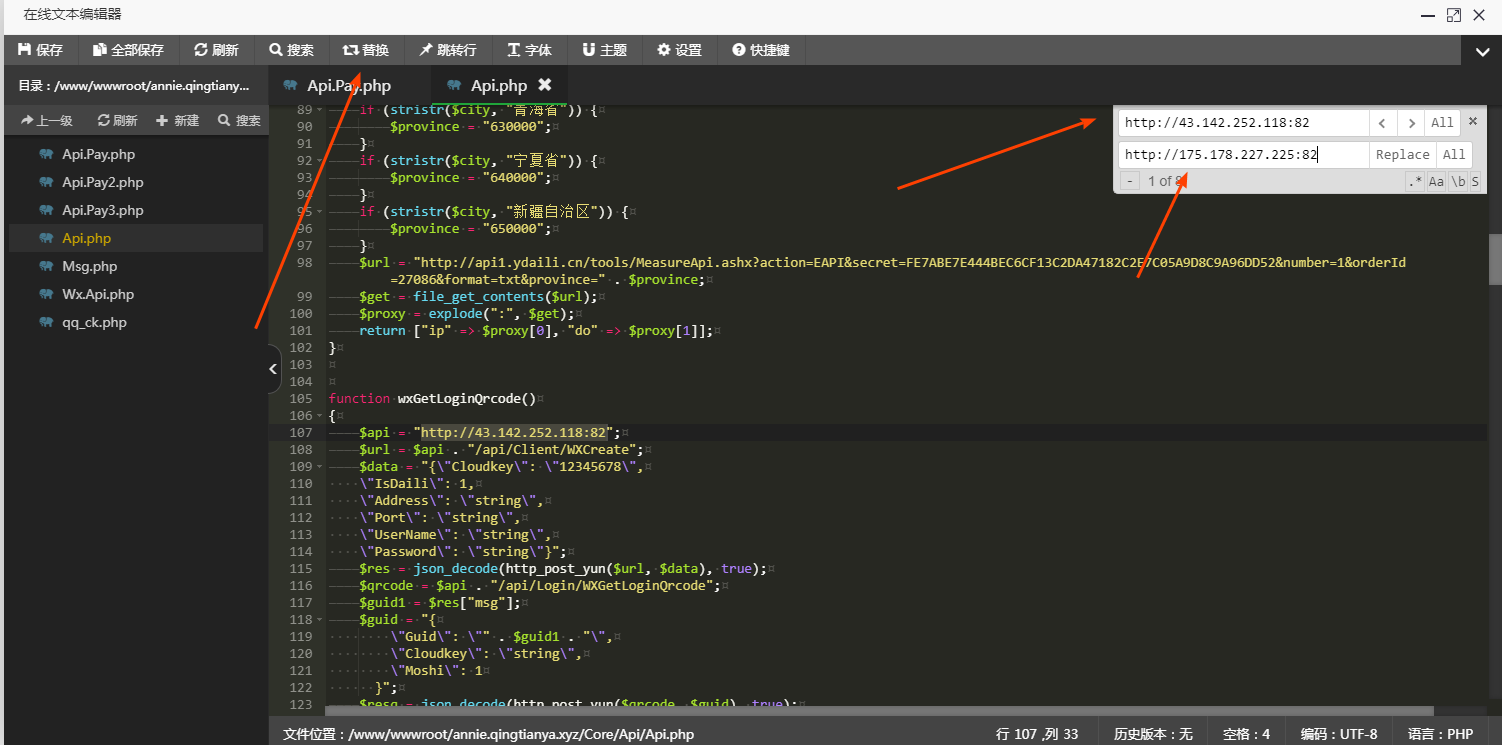1502x745 pixels.
Task: Click line and column indicator 行 107
Action: pyautogui.click(x=1037, y=734)
